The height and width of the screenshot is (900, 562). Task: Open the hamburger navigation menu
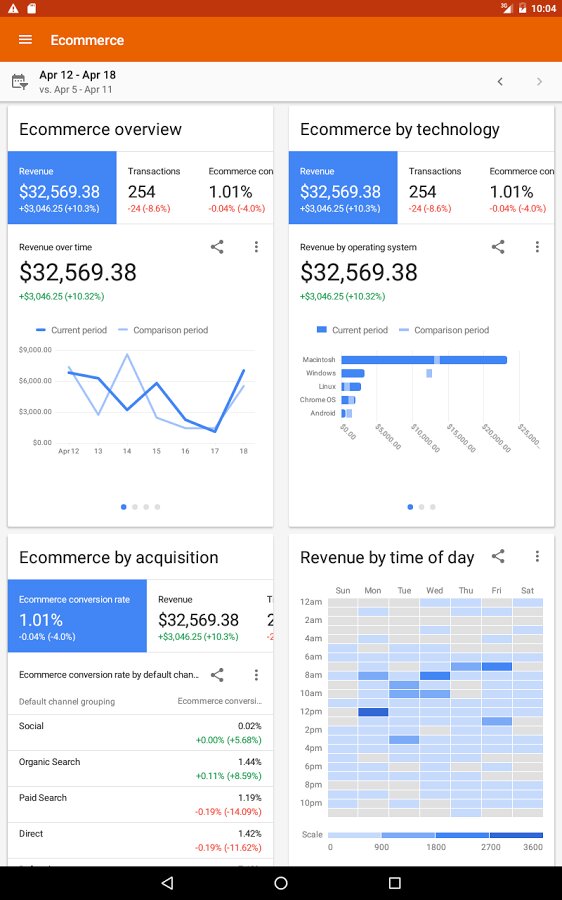tap(25, 40)
